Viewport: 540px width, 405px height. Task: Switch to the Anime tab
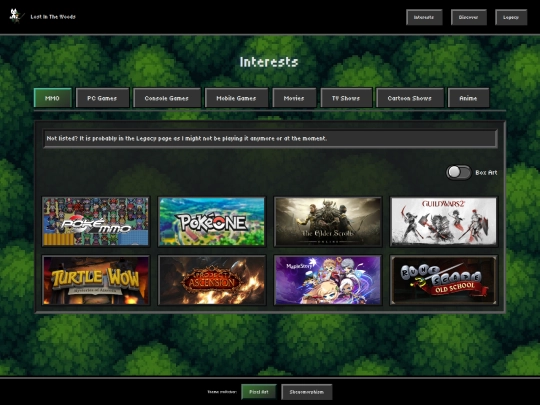coord(468,98)
